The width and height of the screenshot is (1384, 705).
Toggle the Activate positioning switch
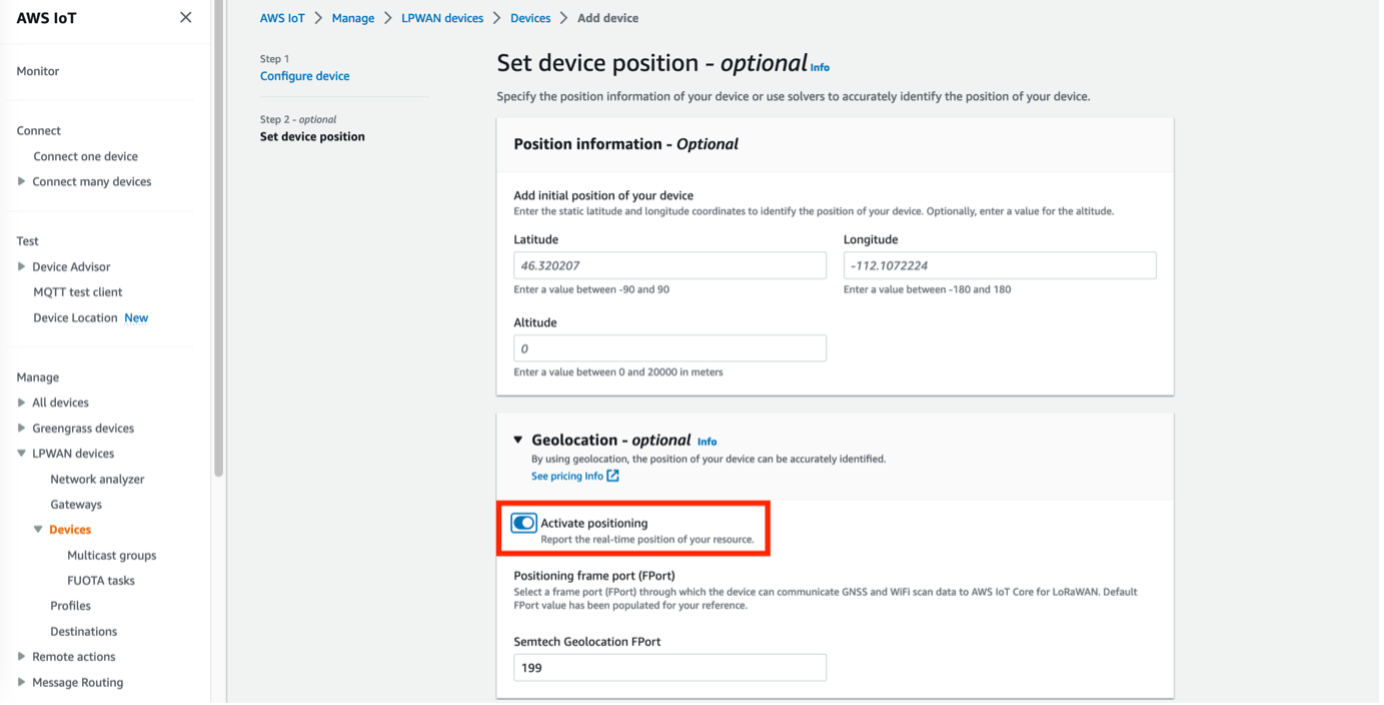coord(524,523)
